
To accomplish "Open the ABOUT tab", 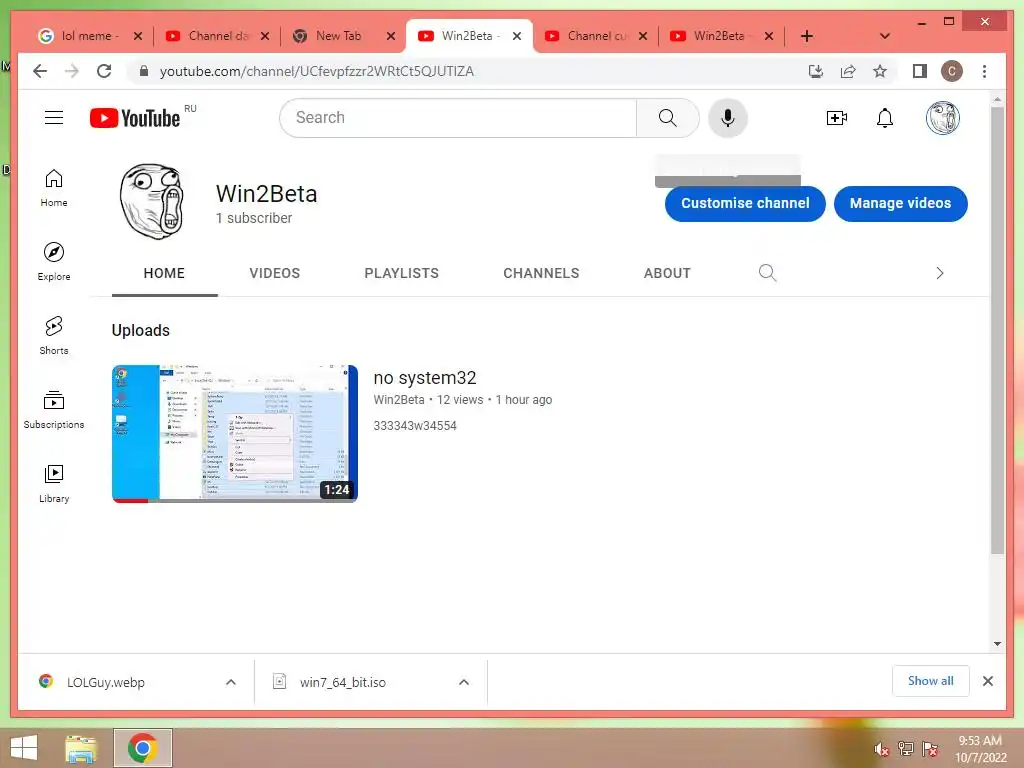I will coord(667,273).
